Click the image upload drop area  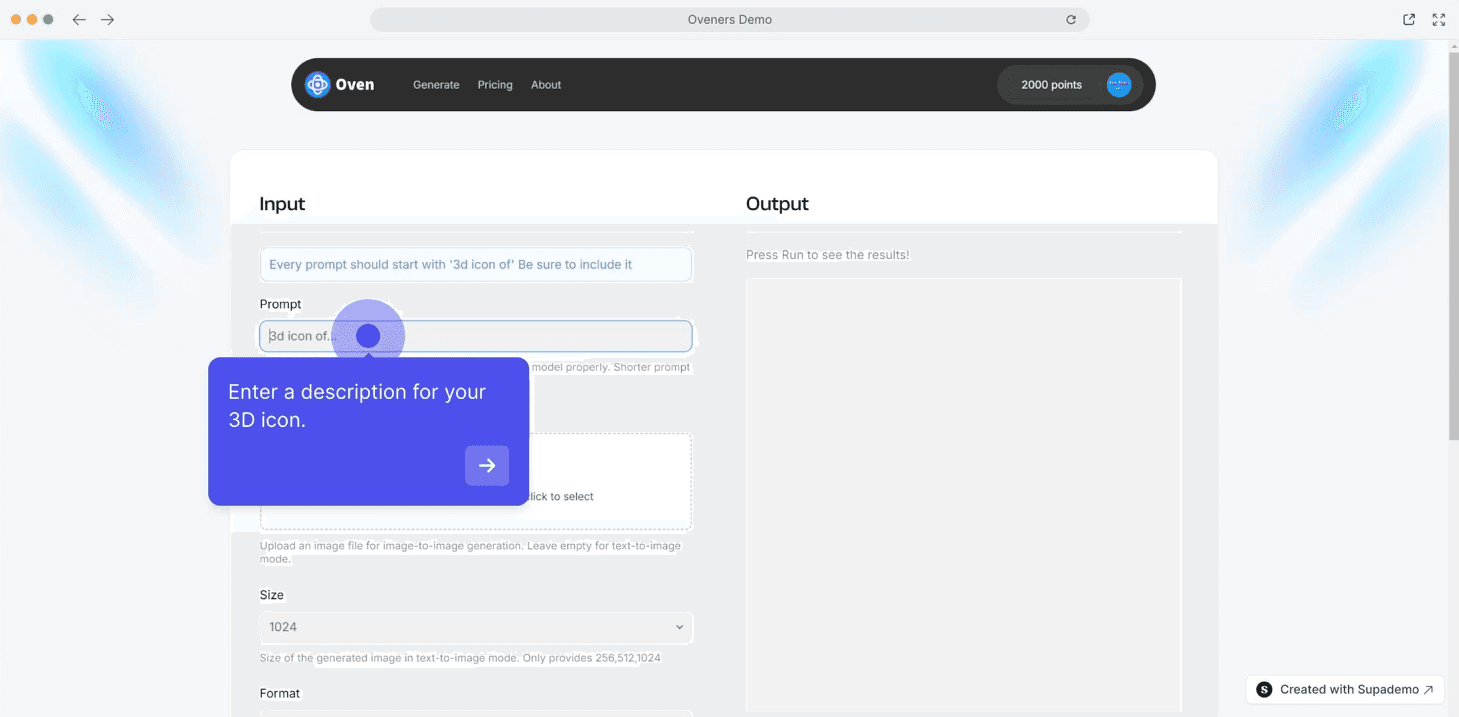click(x=476, y=482)
